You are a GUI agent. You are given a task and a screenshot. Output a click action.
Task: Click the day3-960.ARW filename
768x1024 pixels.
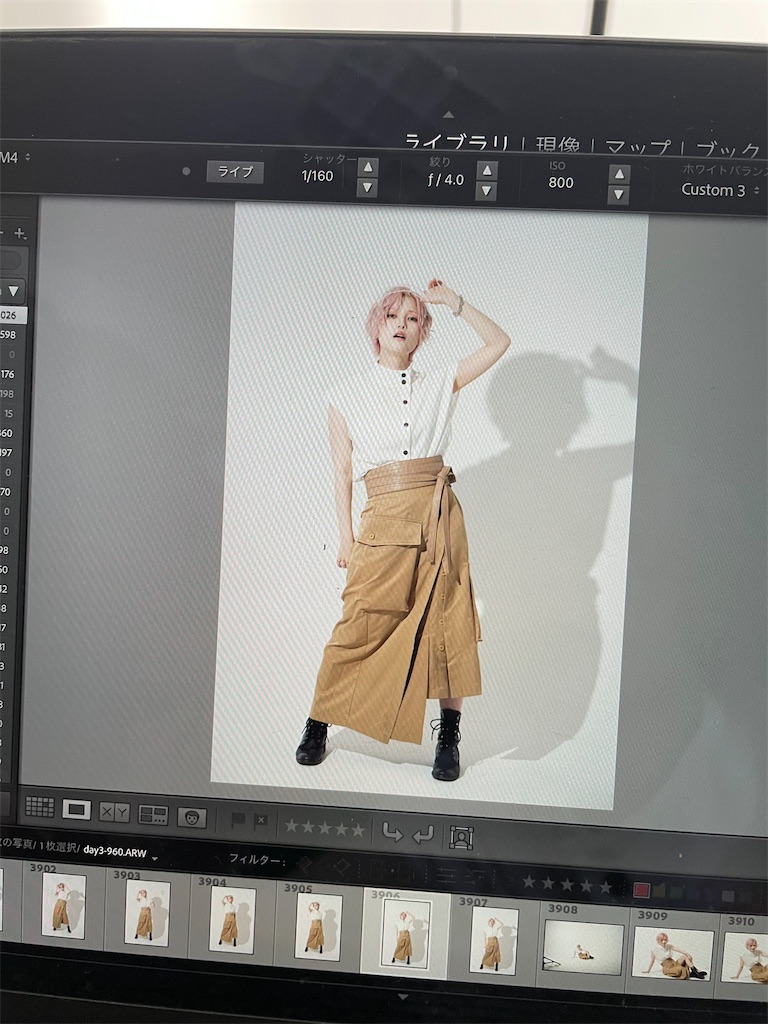tap(115, 853)
